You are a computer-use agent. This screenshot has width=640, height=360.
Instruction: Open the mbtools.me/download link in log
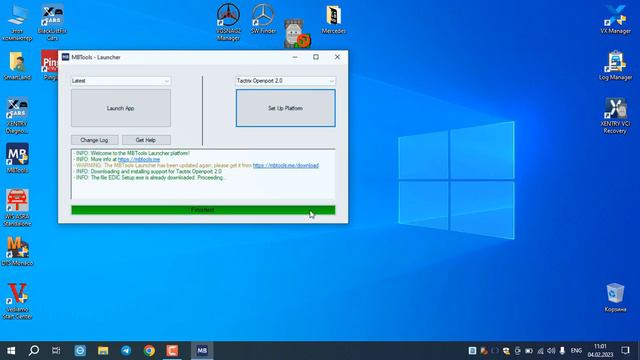(286, 165)
